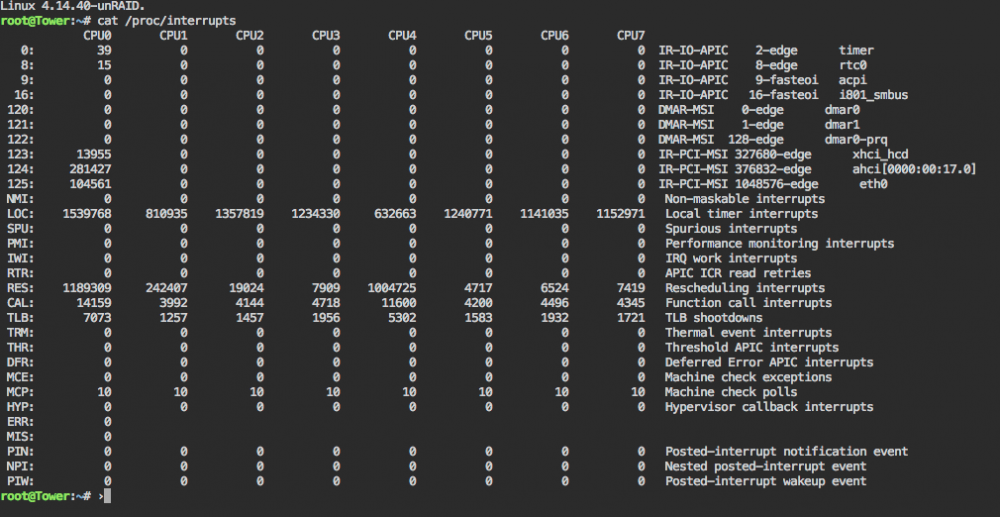This screenshot has width=1000, height=517.
Task: Click the LOC value 1539768 for CPU0
Action: coord(87,214)
